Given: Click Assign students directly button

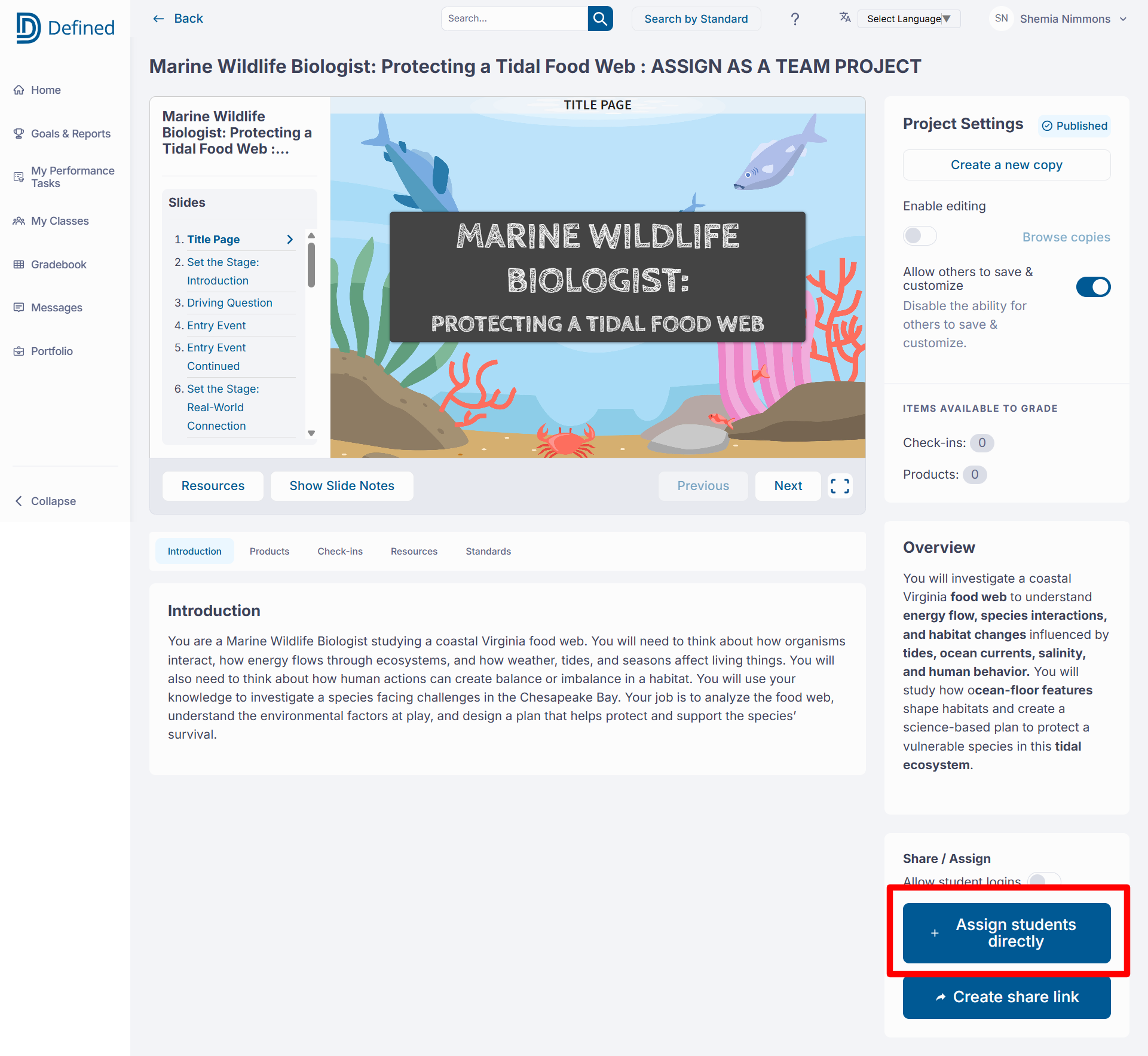Looking at the screenshot, I should (1006, 933).
